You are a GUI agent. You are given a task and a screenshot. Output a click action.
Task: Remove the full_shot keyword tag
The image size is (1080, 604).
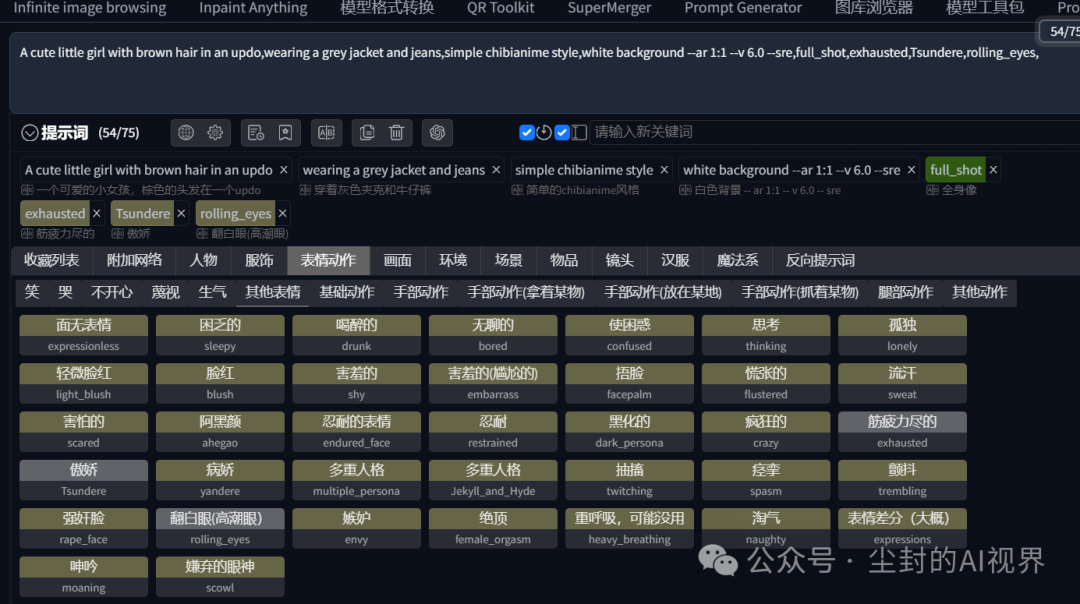[x=993, y=169]
